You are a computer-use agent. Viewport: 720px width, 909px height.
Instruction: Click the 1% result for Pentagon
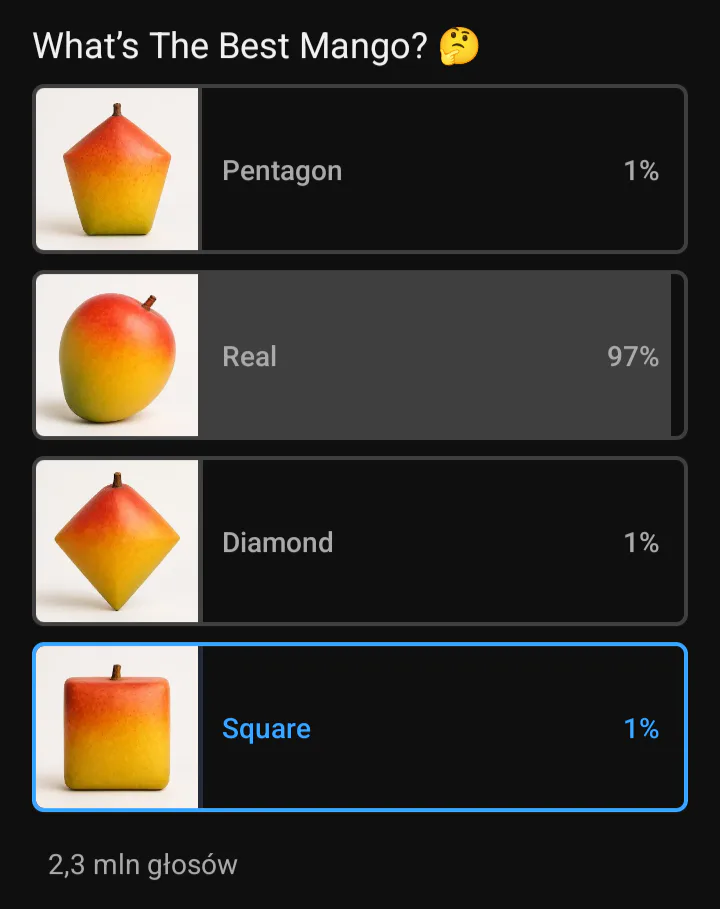641,170
